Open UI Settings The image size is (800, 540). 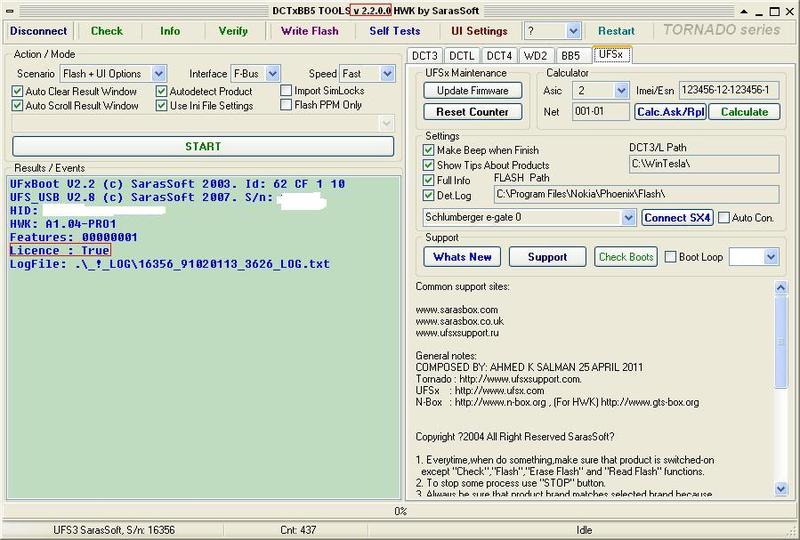[479, 31]
